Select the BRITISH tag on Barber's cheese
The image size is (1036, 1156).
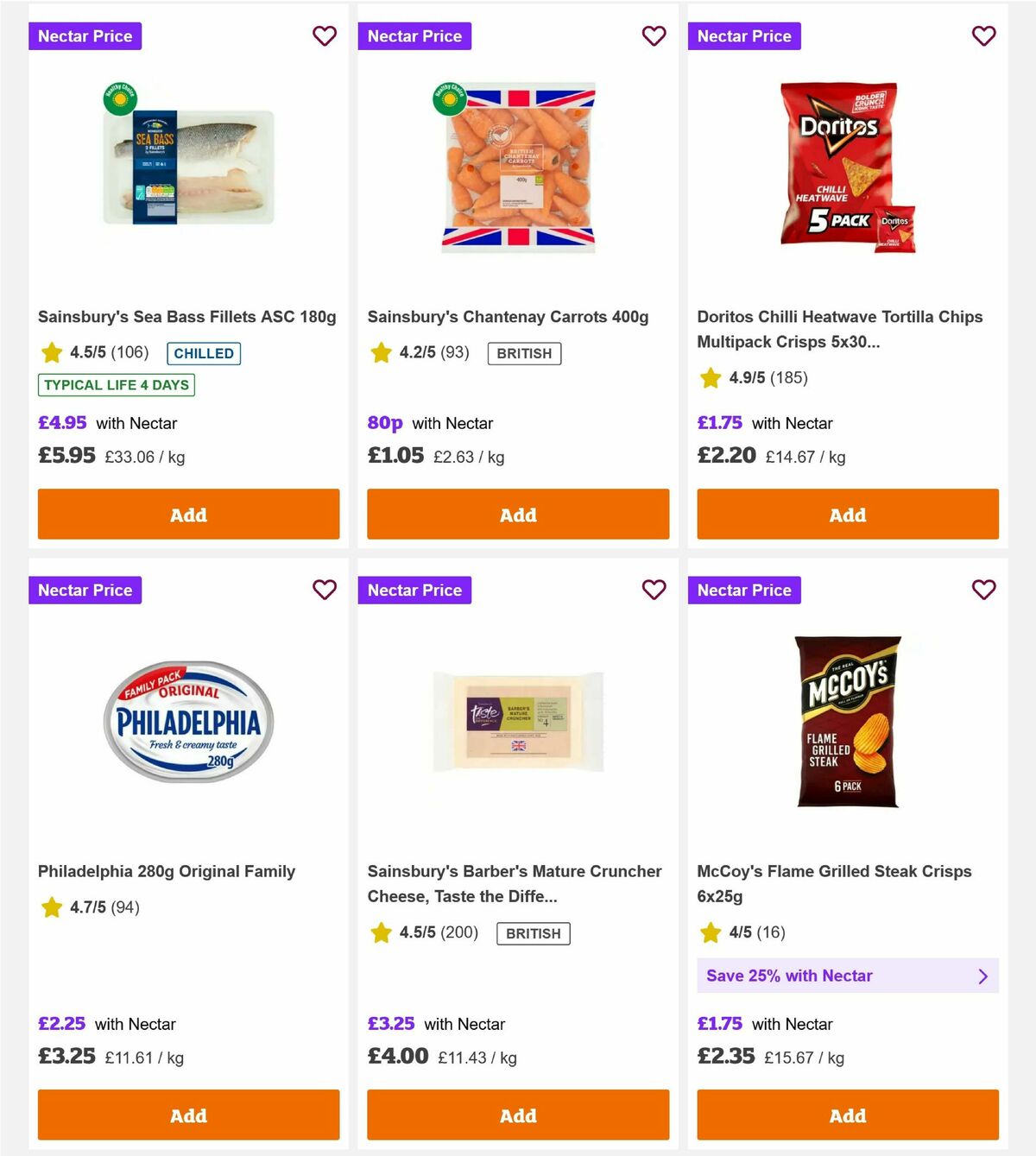(533, 933)
